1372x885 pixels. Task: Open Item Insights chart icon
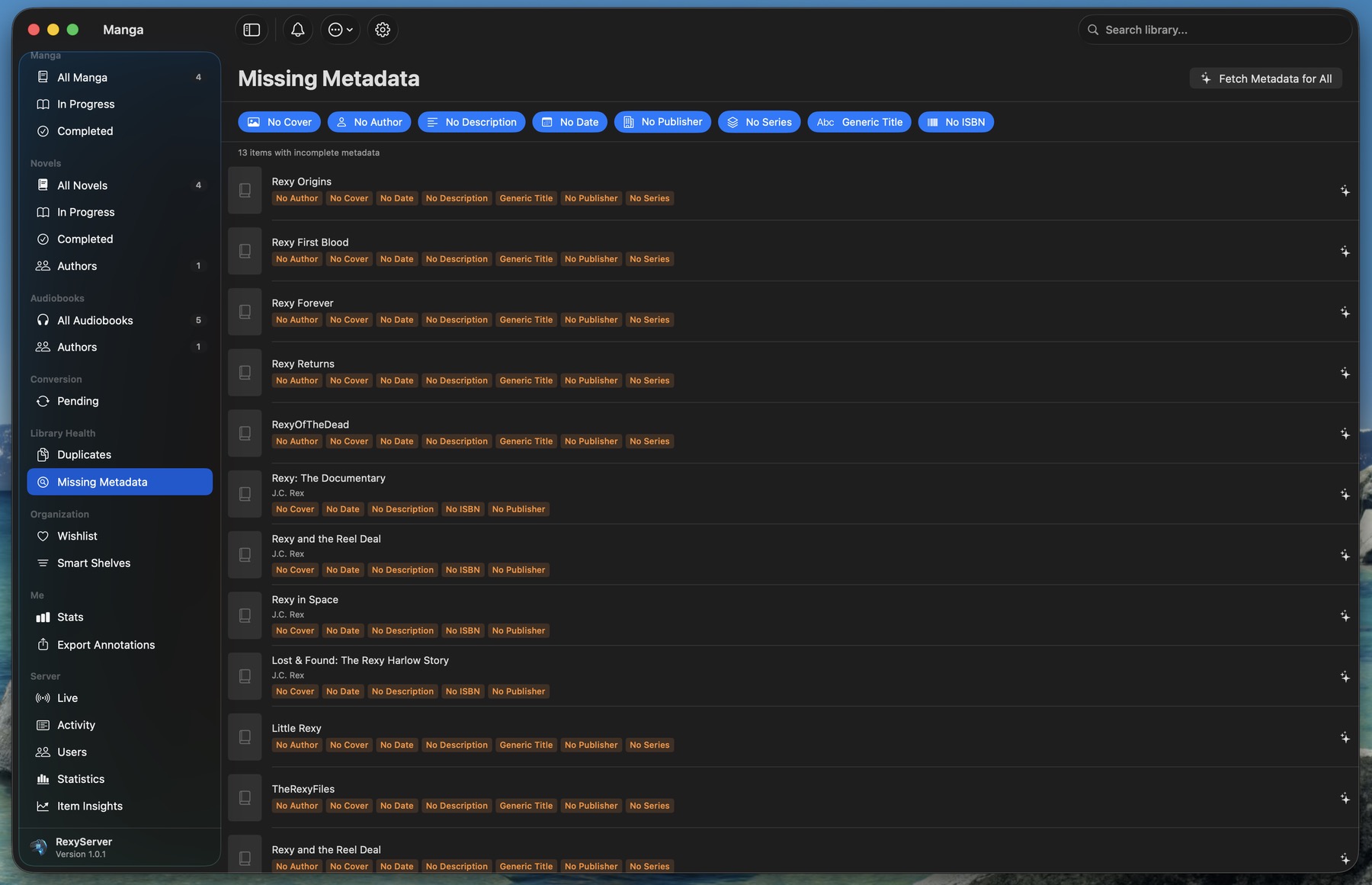pos(43,806)
